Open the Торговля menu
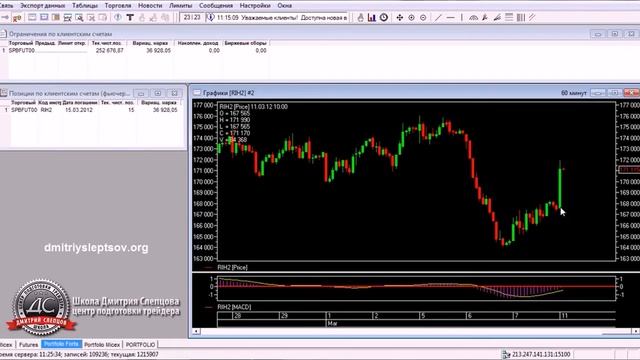Viewport: 640px width, 360px height. (118, 6)
